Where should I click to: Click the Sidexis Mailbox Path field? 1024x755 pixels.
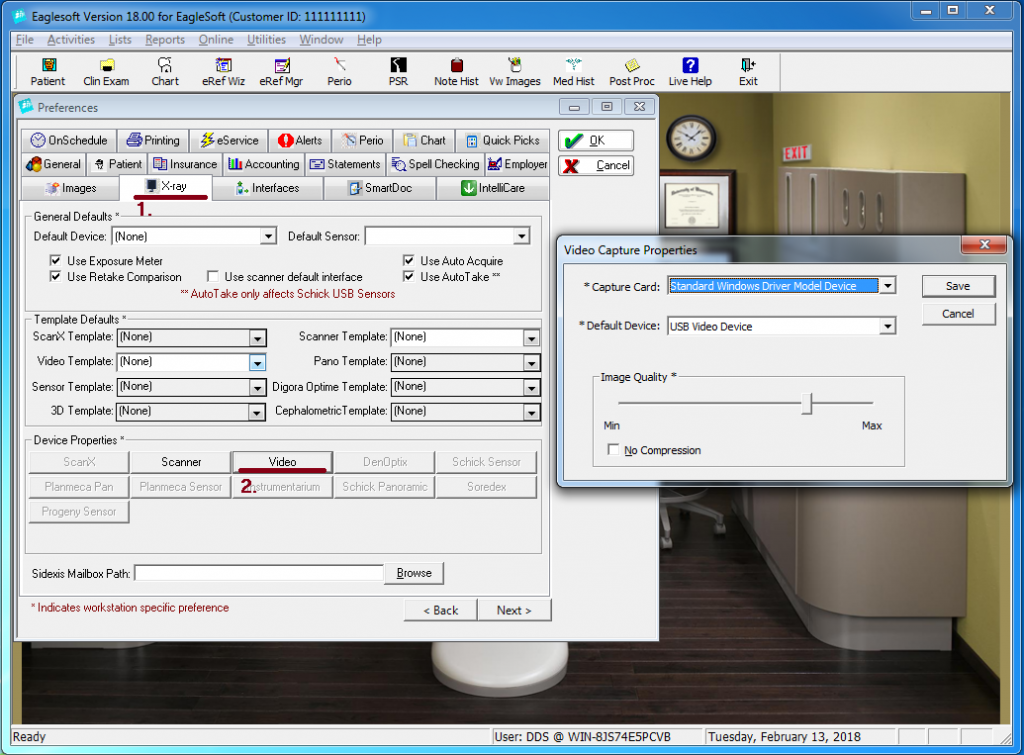coord(259,573)
